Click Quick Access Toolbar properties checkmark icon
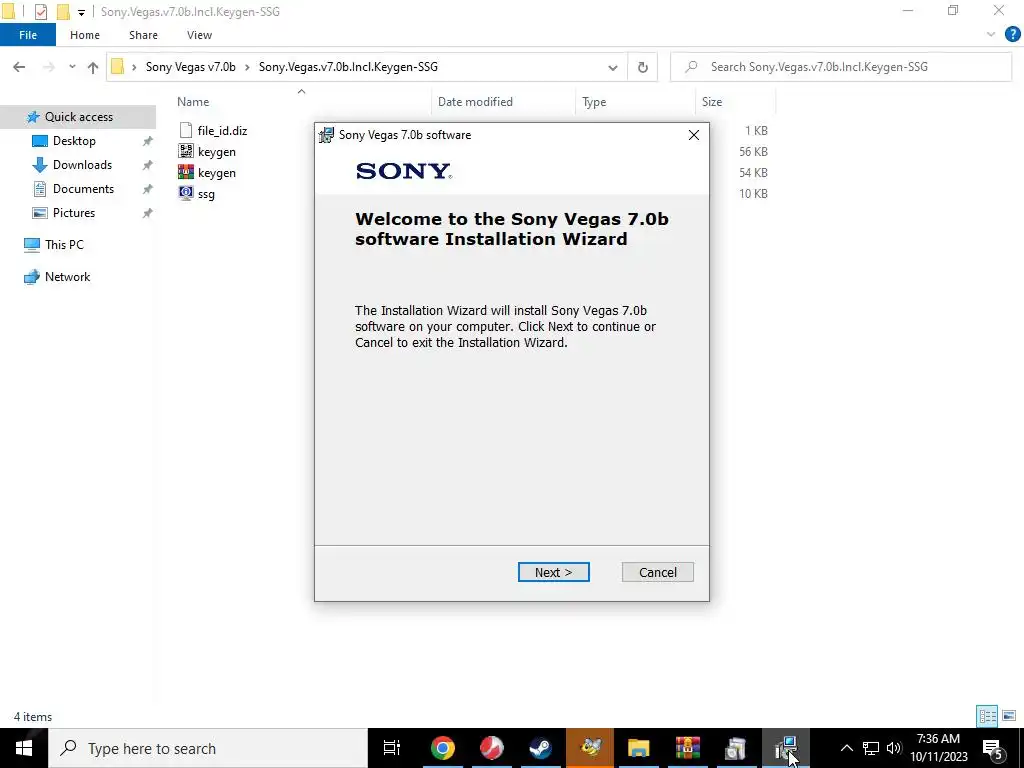 coord(40,12)
